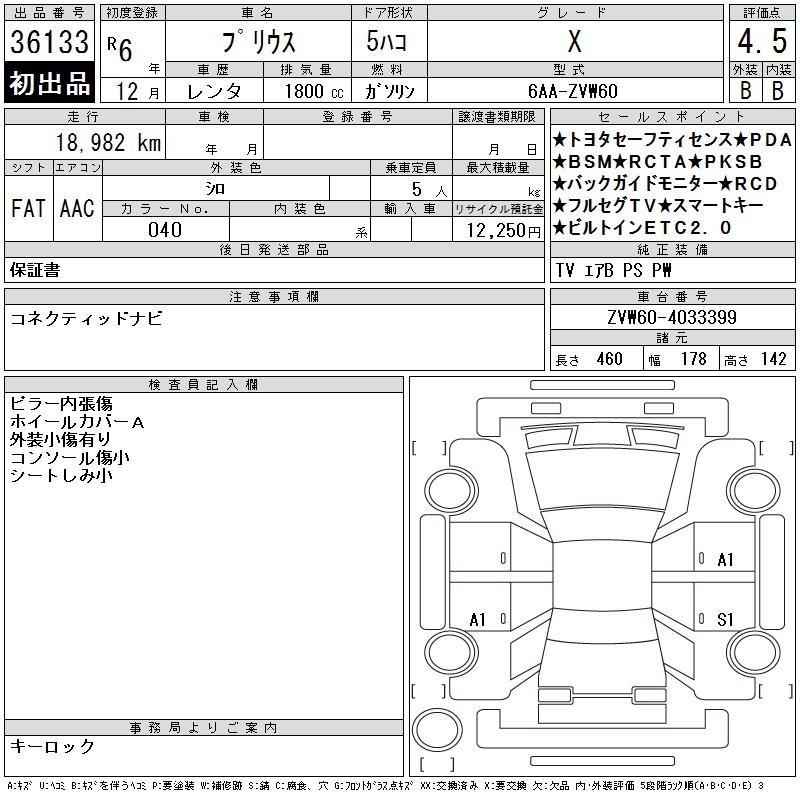Click the exterior color シロ

[215, 189]
